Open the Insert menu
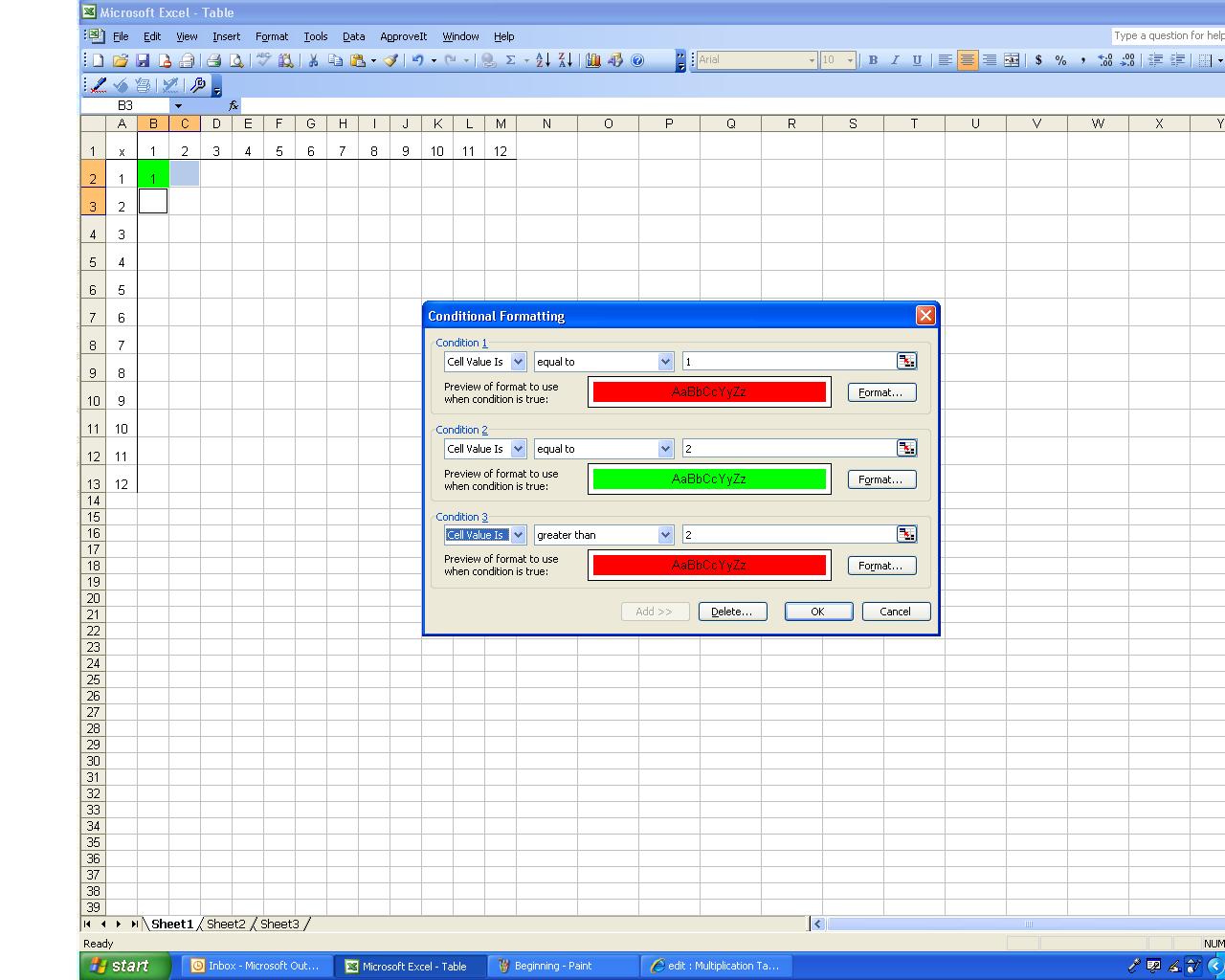Image resolution: width=1225 pixels, height=980 pixels. 227,36
